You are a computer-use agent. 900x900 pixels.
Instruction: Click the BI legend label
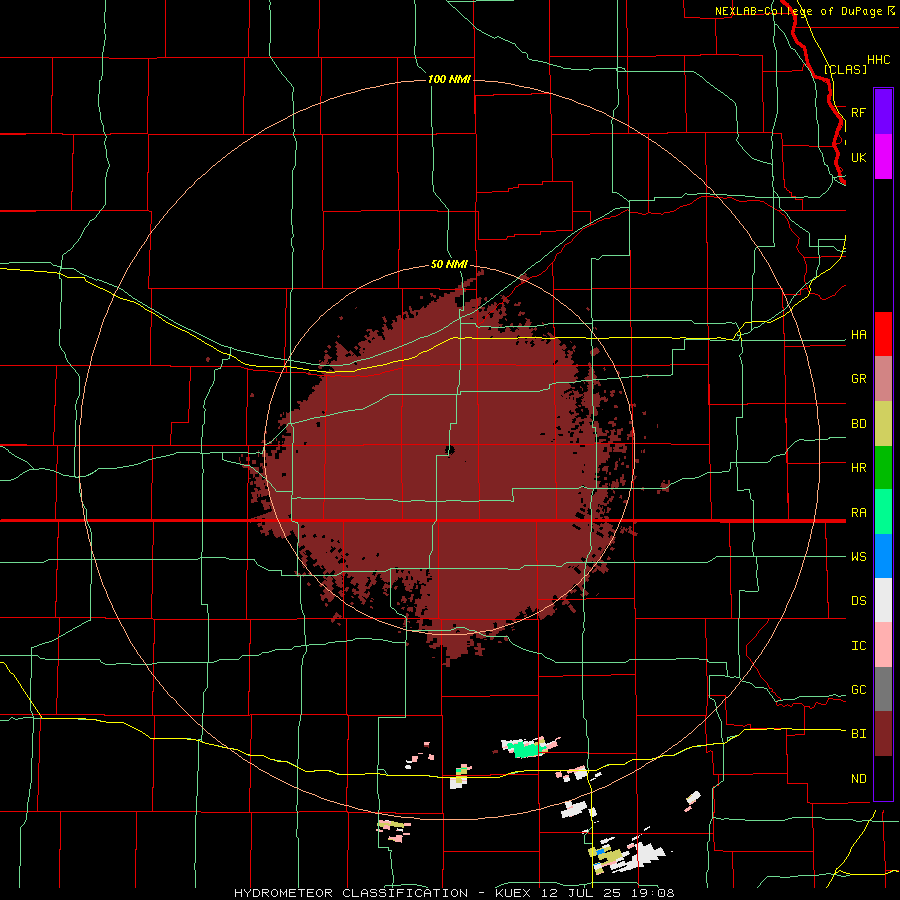[x=858, y=734]
